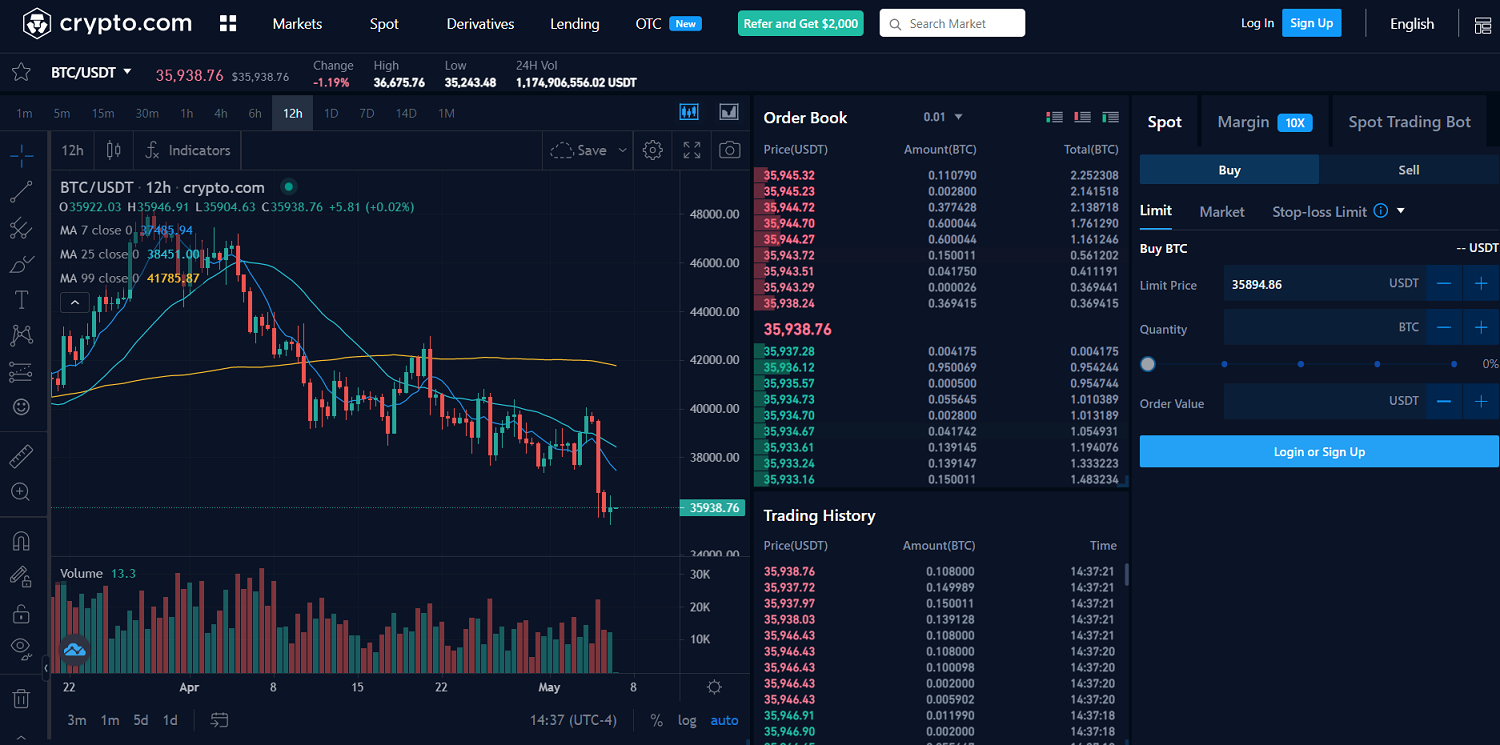Click Login or Sign Up button
This screenshot has width=1500, height=745.
1319,452
